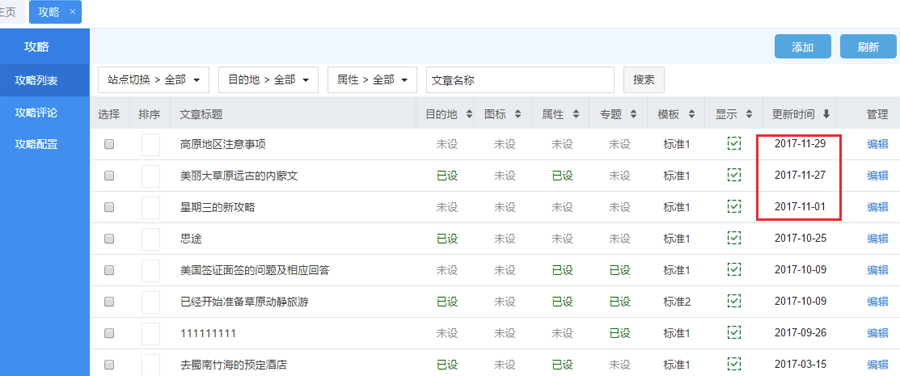Check the box for 高原地区注意事项
The image size is (900, 376).
109,145
